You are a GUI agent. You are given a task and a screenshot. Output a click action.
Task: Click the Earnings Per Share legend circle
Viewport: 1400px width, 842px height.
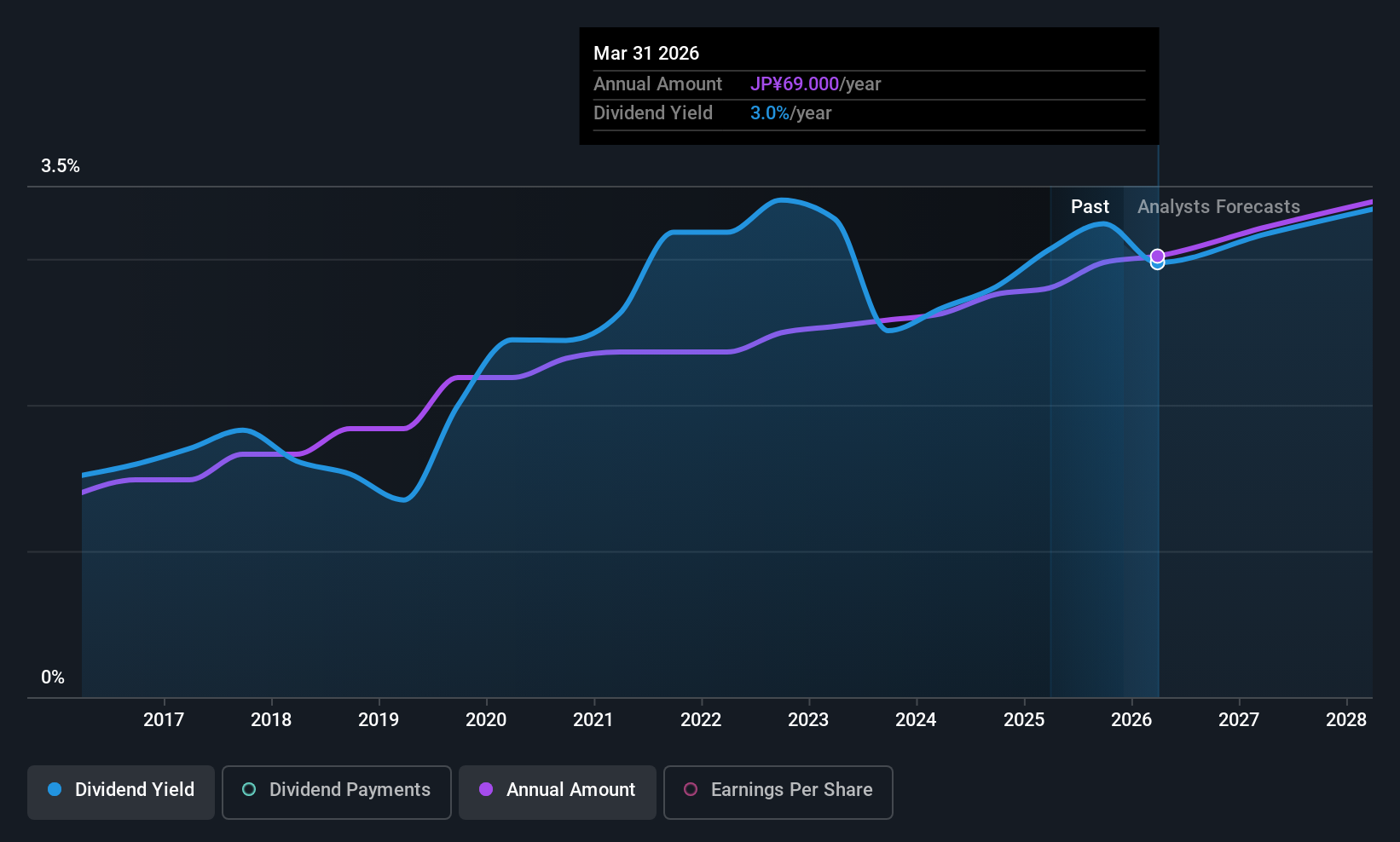[691, 790]
